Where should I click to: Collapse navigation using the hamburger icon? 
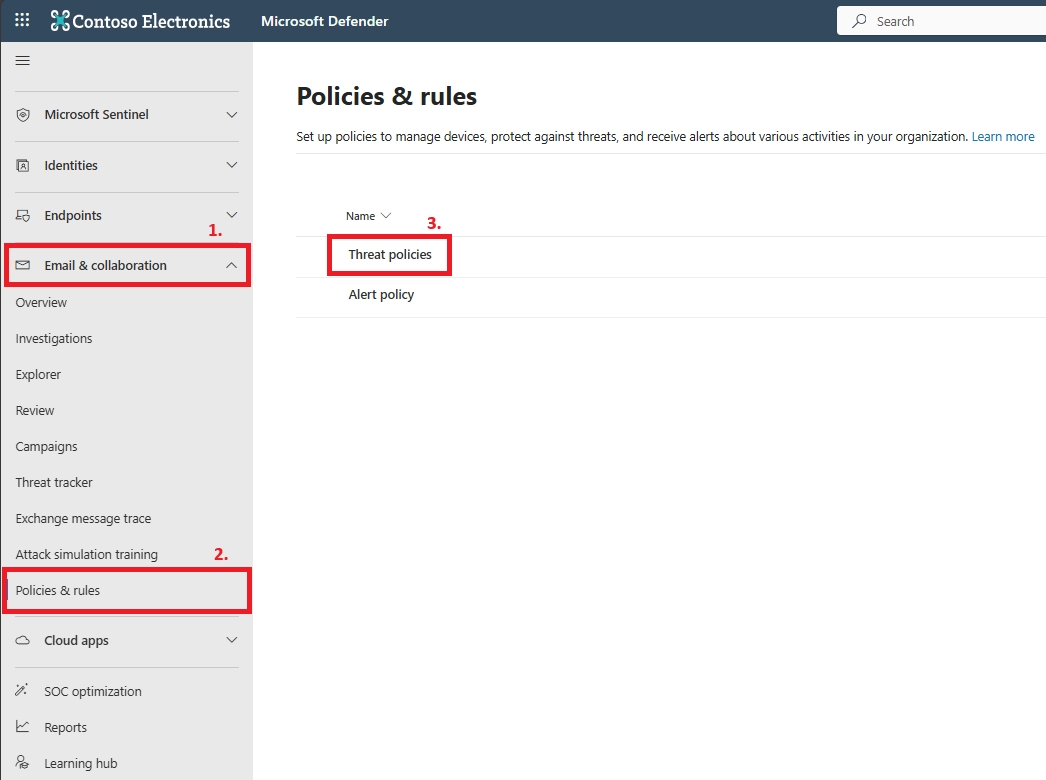(x=22, y=60)
